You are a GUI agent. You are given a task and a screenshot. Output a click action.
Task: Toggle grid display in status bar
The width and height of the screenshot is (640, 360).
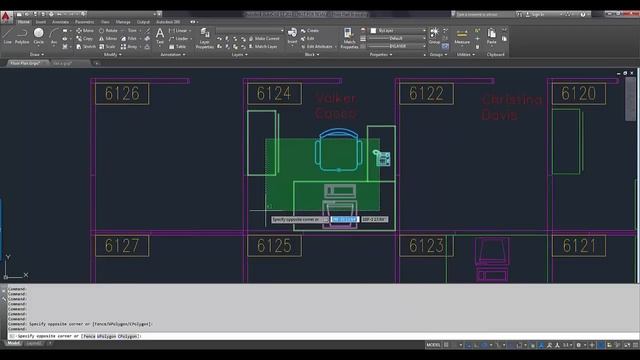[446, 345]
